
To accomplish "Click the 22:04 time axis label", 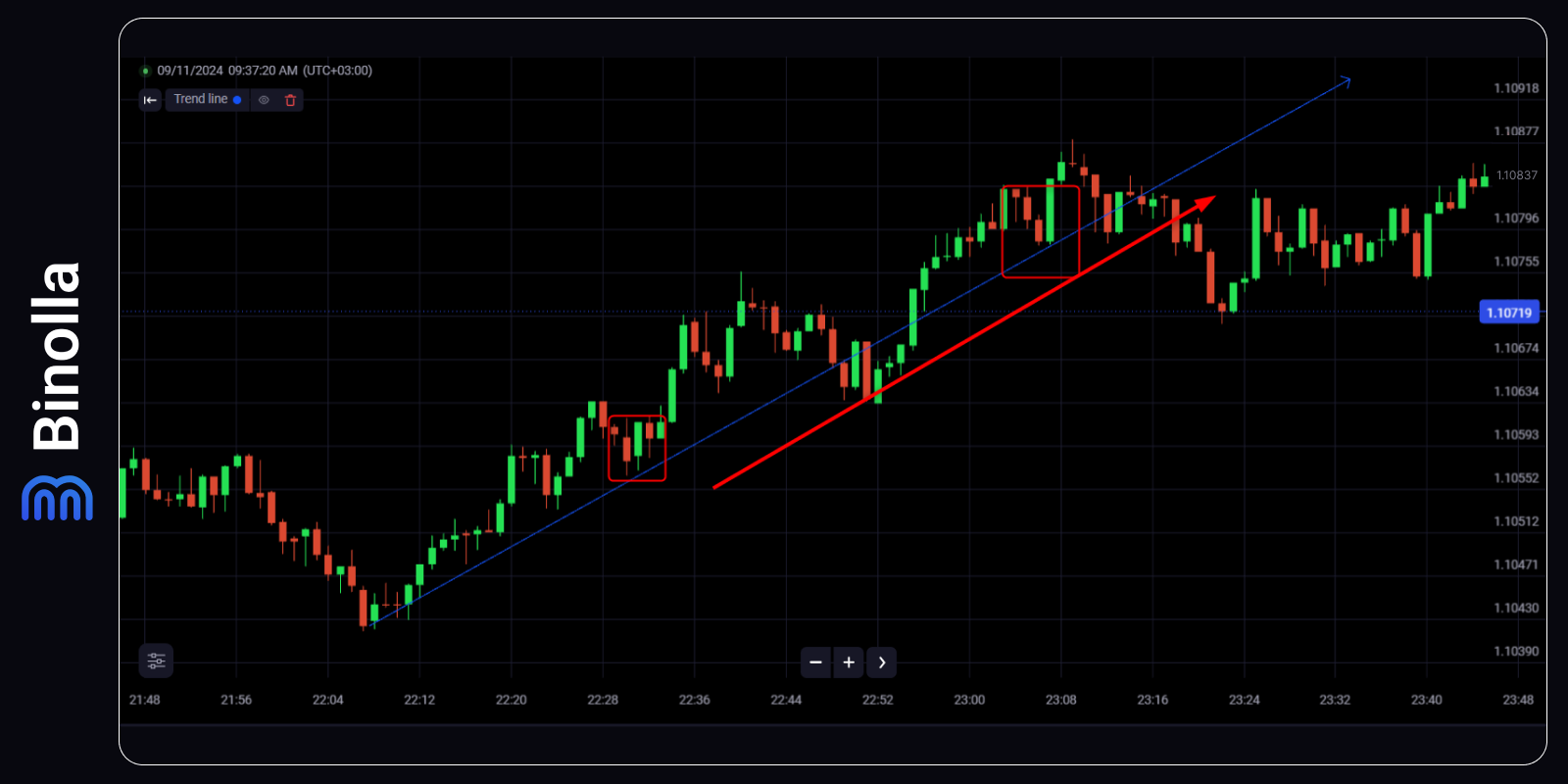I will point(328,700).
